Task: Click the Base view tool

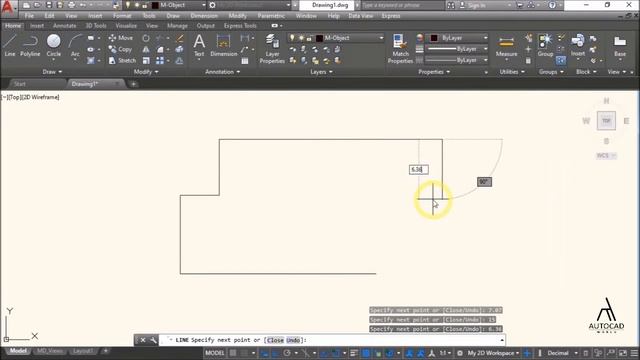Action: click(x=620, y=46)
